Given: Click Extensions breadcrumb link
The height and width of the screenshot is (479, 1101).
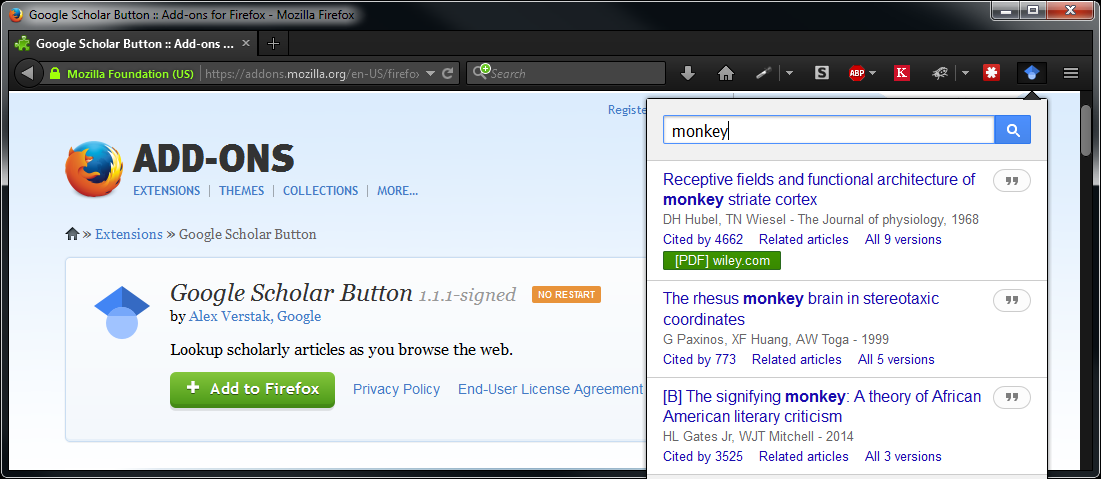Looking at the screenshot, I should pyautogui.click(x=128, y=234).
